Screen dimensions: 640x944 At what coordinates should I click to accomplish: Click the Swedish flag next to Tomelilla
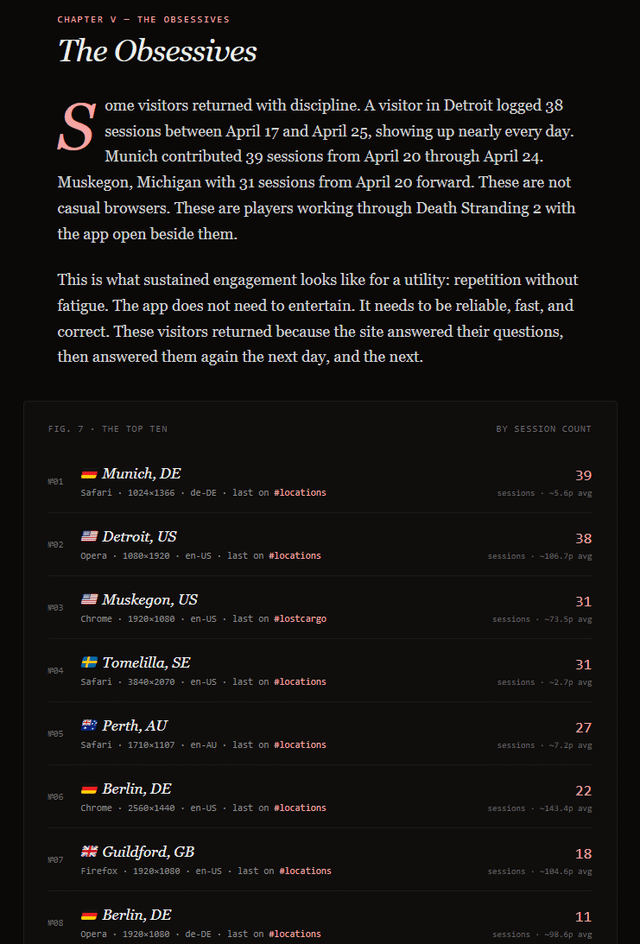tap(89, 663)
